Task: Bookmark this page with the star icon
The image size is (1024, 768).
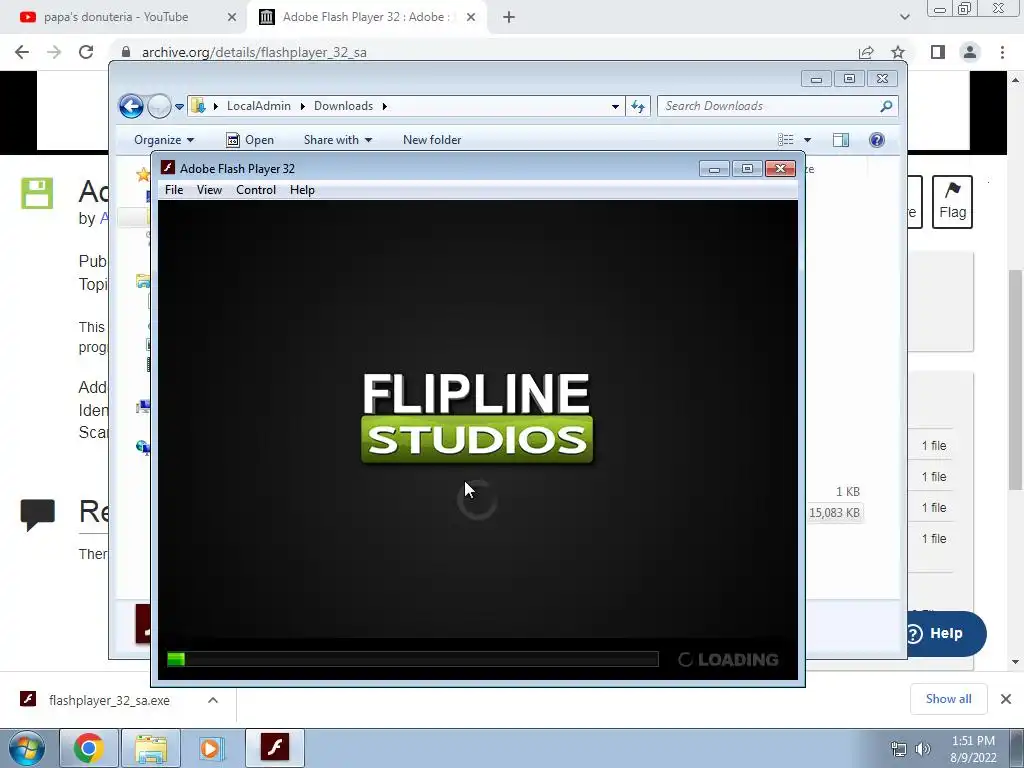Action: click(898, 52)
